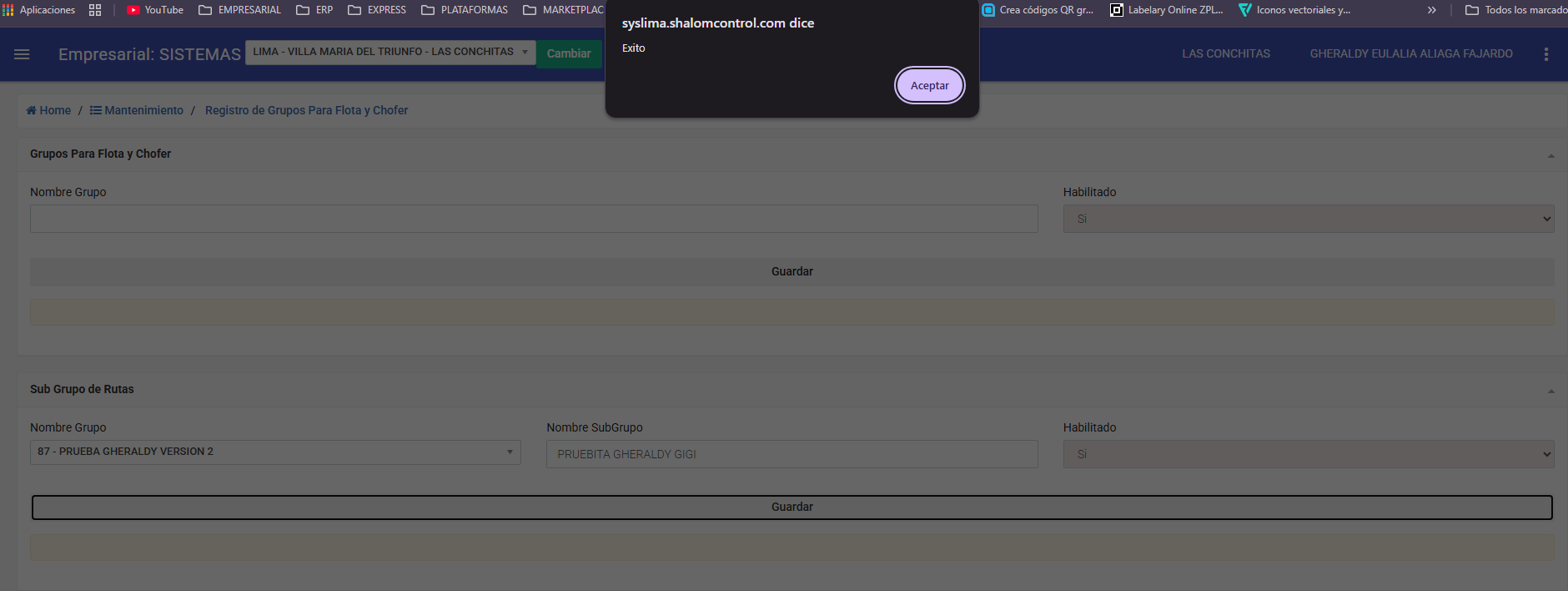Expand Habilitado dropdown in Grupos section
This screenshot has height=591, width=1568.
(x=1308, y=219)
